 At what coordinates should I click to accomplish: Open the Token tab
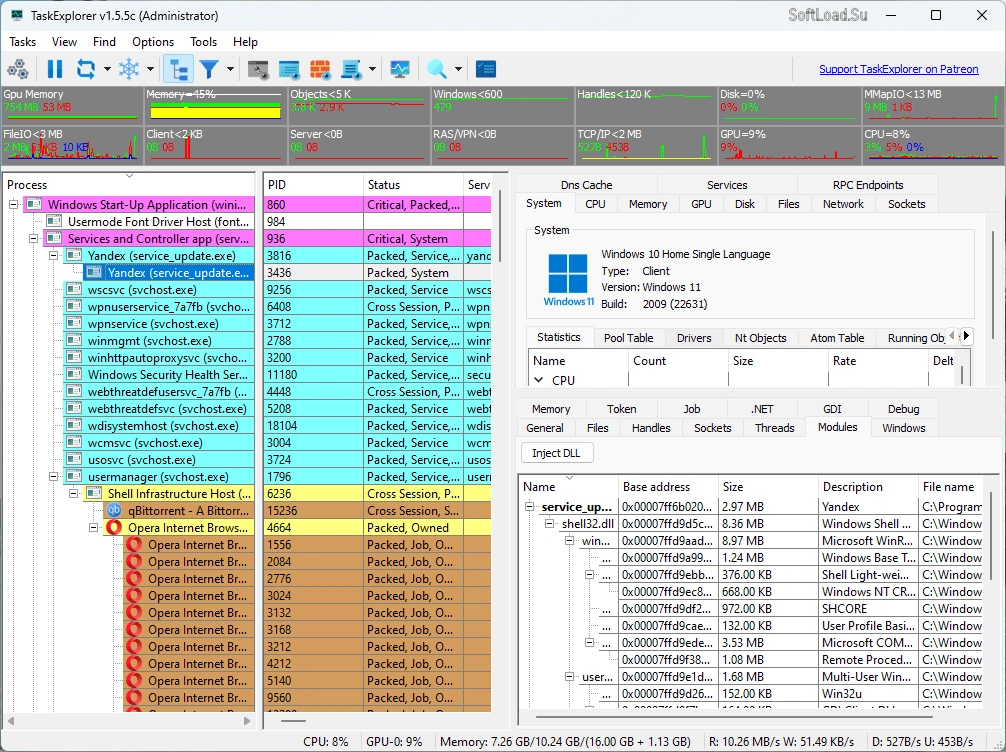tap(621, 409)
